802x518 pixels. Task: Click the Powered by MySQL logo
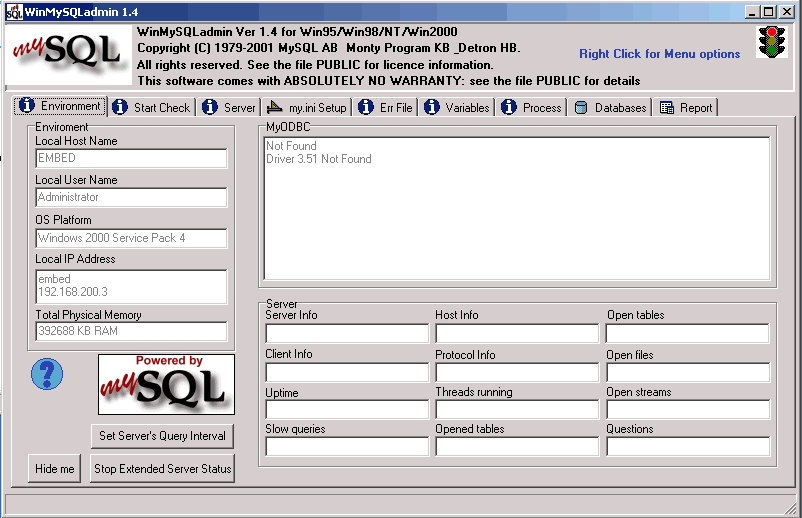[166, 384]
